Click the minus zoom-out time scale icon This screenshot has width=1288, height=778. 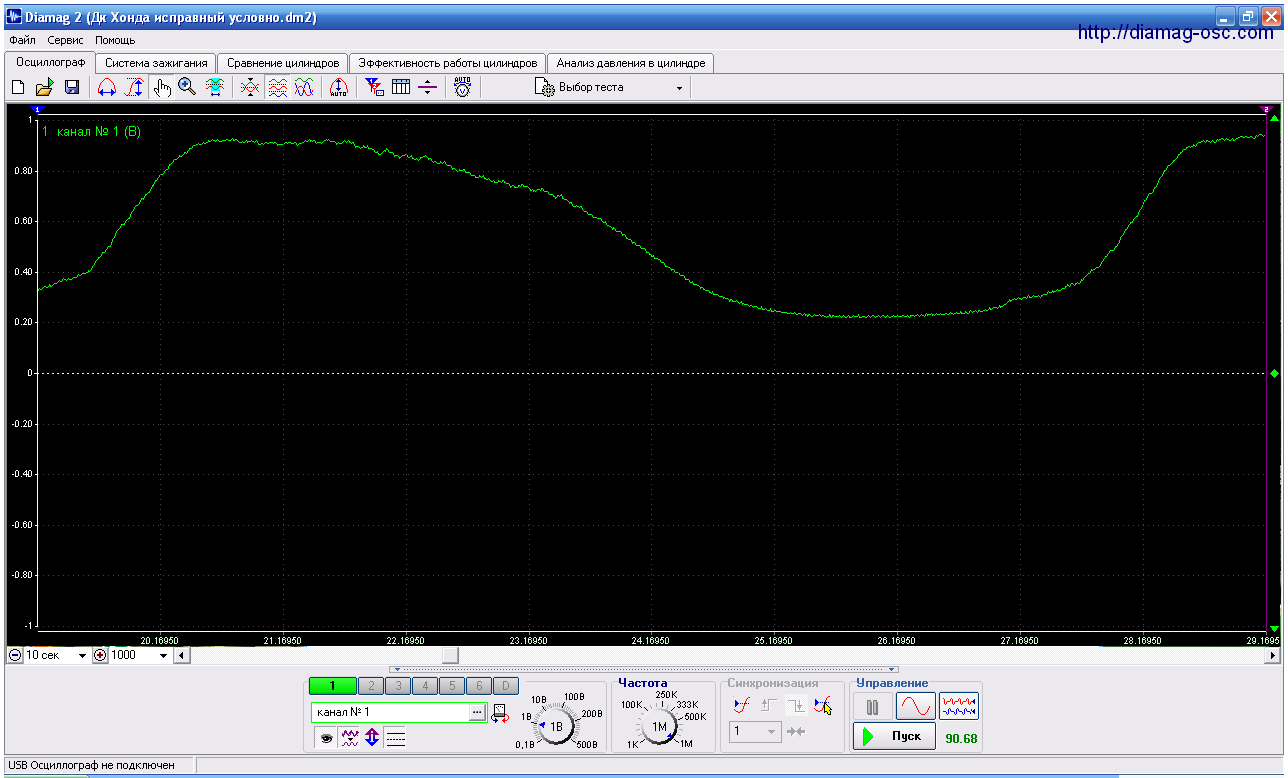click(15, 655)
